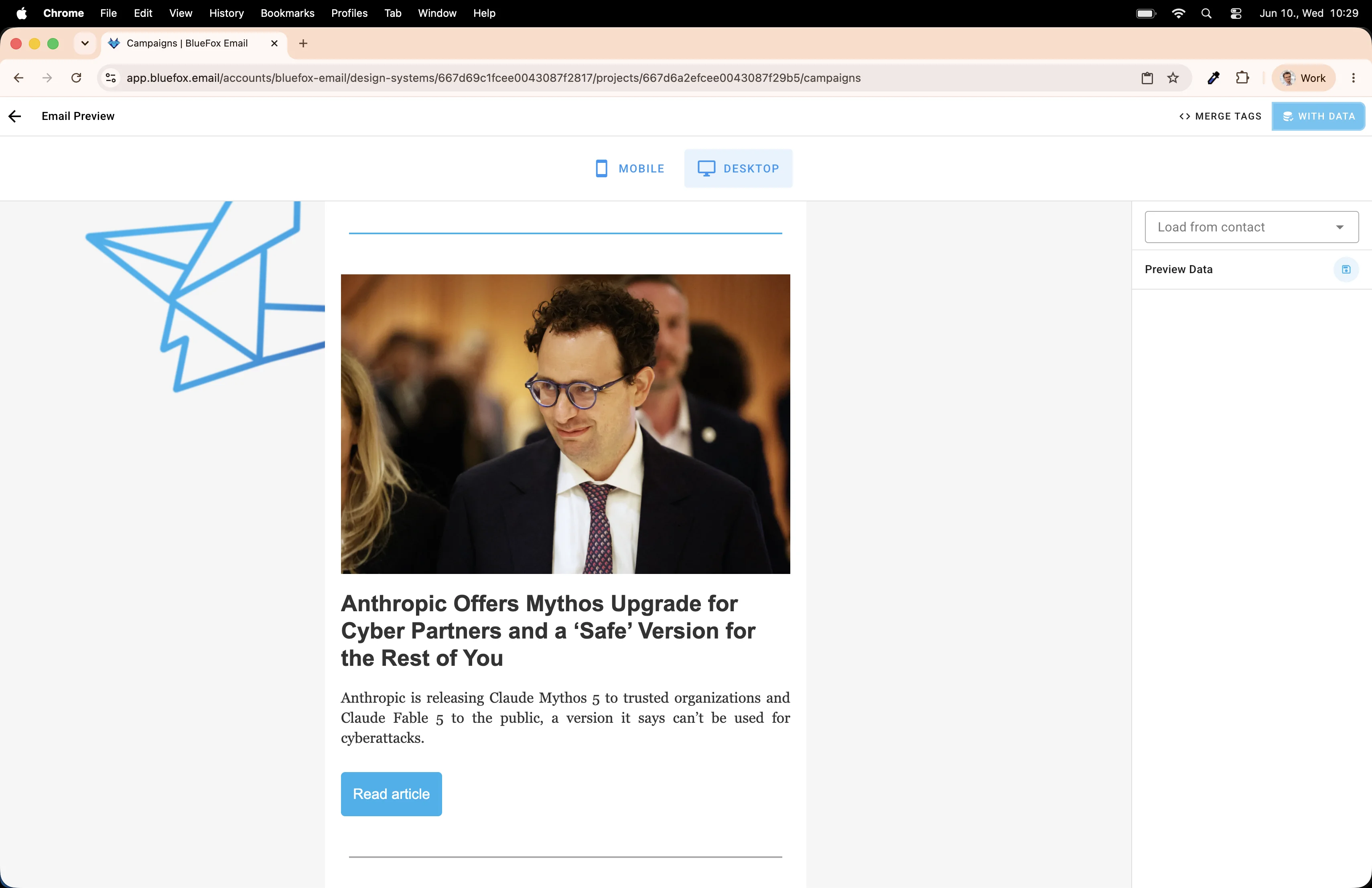Show merge tags view
Screen dimensions: 1372x888
(1220, 116)
